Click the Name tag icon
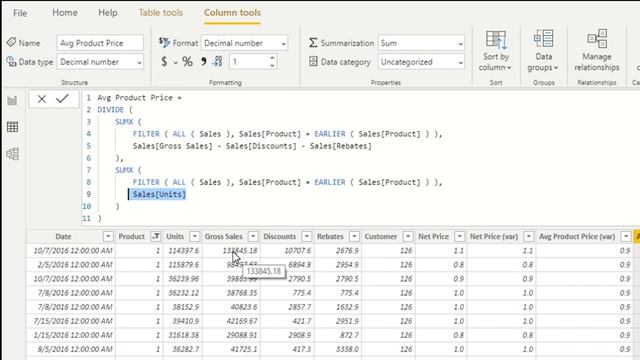 (11, 42)
